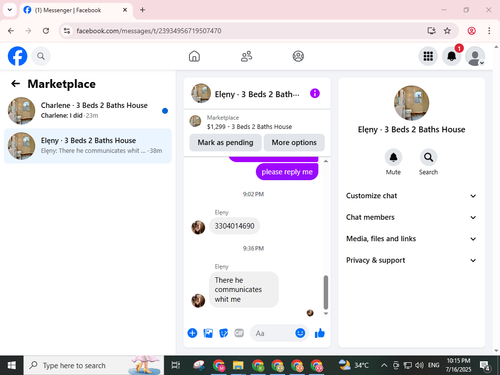Open the account profile avatar menu

pyautogui.click(x=475, y=56)
